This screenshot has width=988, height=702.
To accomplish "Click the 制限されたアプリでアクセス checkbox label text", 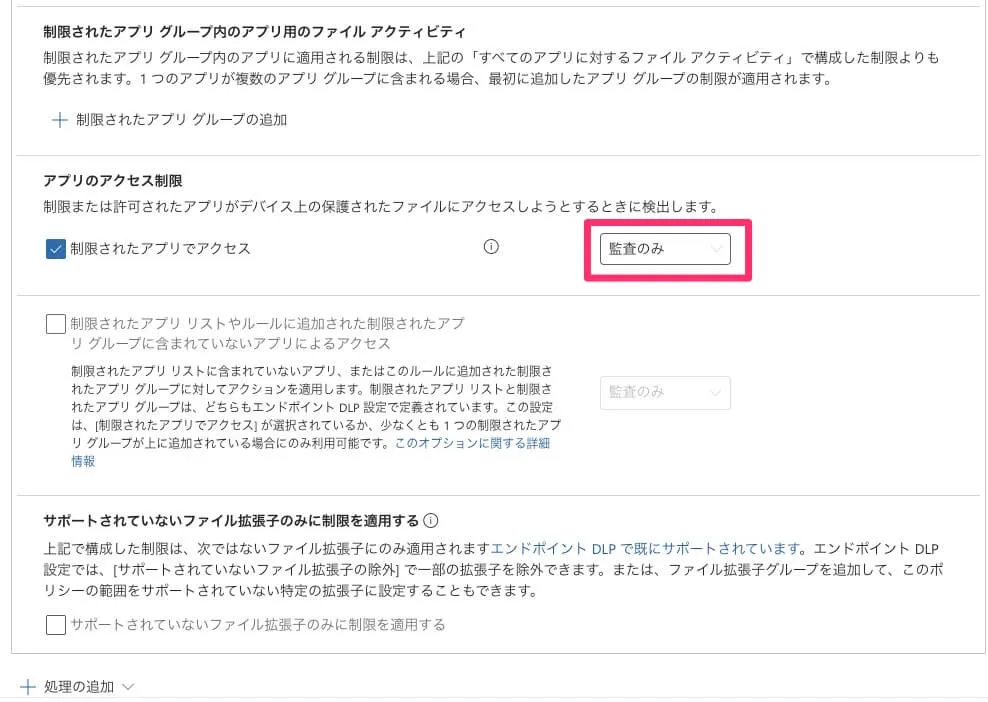I will [160, 249].
